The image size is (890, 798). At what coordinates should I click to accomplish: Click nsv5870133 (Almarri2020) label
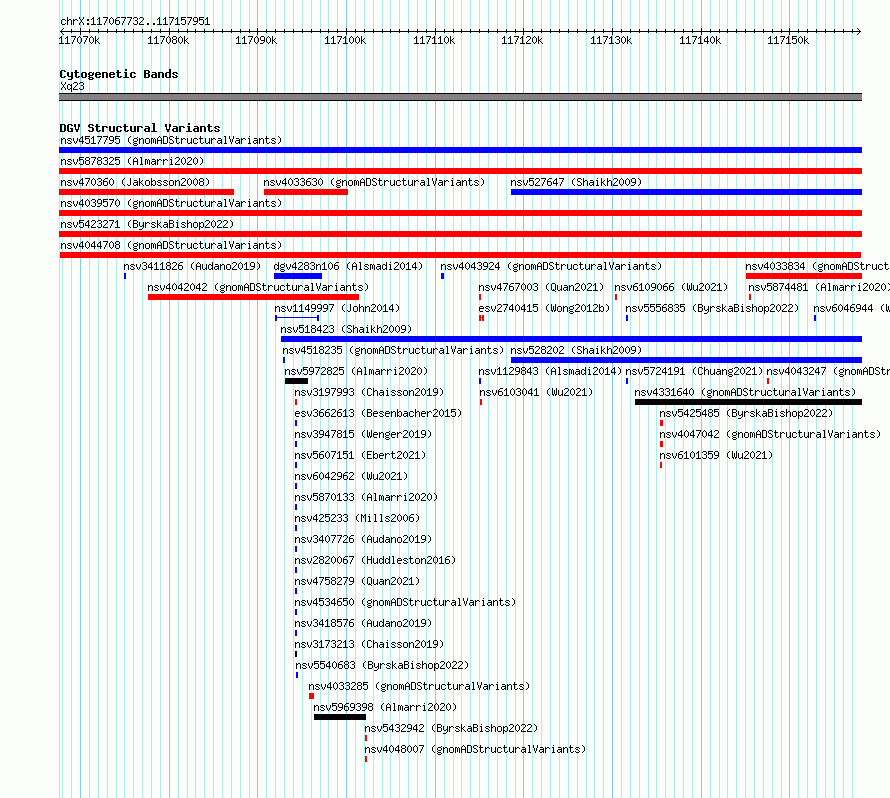coord(366,497)
